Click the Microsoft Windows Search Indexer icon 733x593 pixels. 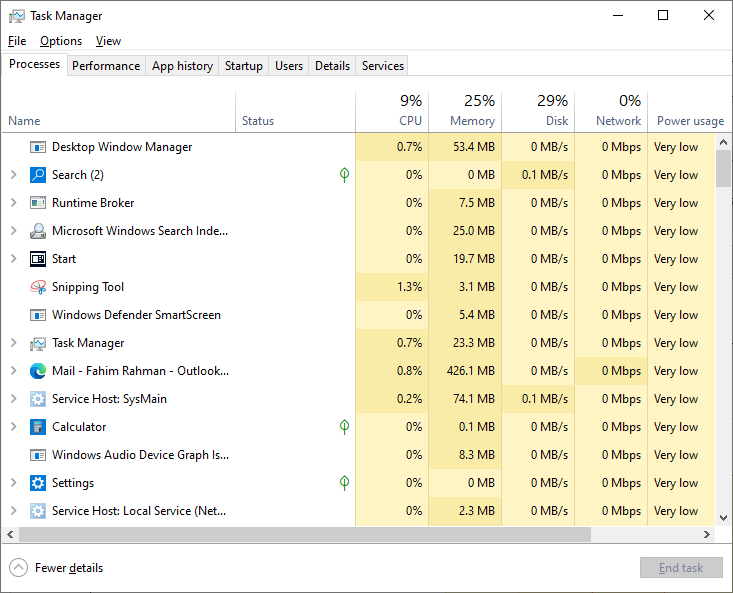[x=38, y=231]
